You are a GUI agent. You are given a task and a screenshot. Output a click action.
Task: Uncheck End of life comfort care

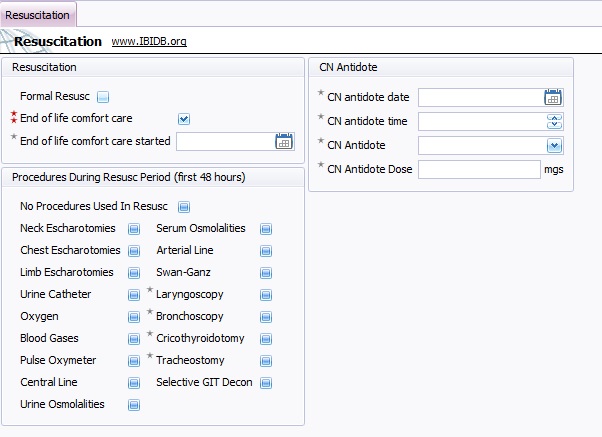click(183, 119)
